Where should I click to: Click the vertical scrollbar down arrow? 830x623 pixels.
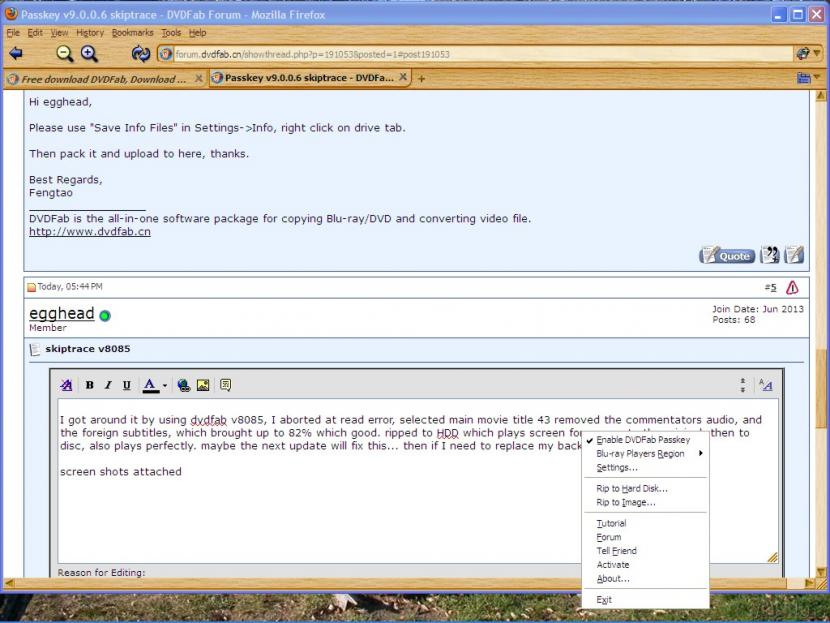pos(821,572)
